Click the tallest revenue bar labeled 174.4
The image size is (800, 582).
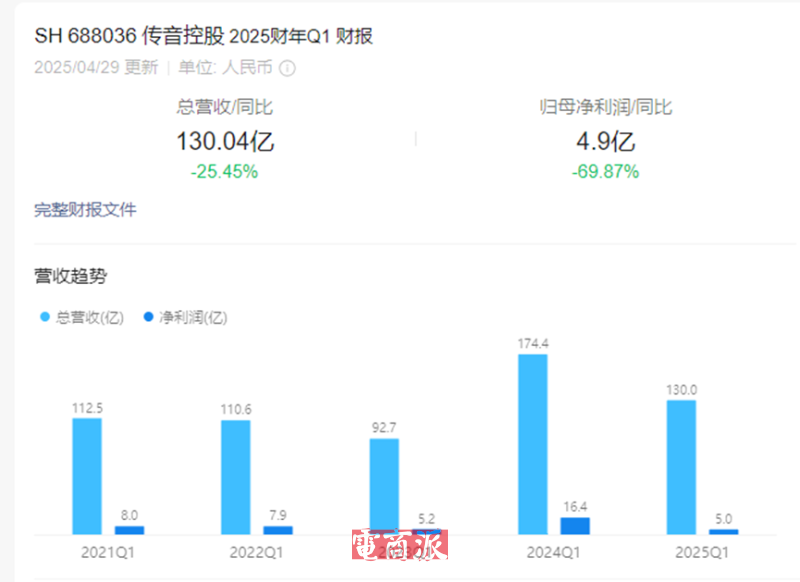tap(533, 444)
